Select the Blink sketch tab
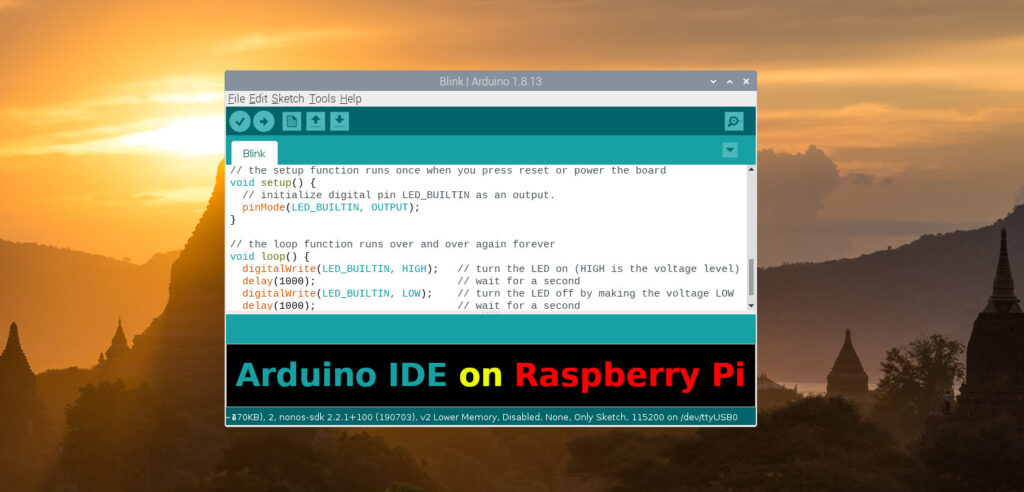 [254, 154]
